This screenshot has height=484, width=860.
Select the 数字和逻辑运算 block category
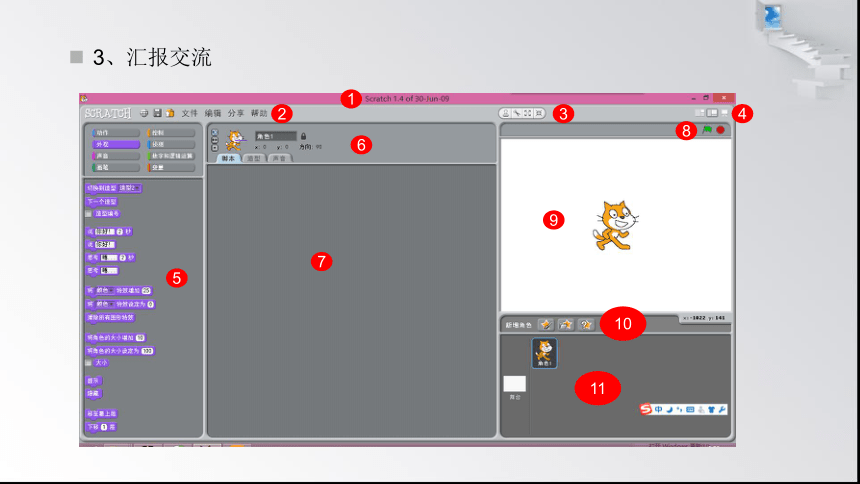click(x=171, y=156)
